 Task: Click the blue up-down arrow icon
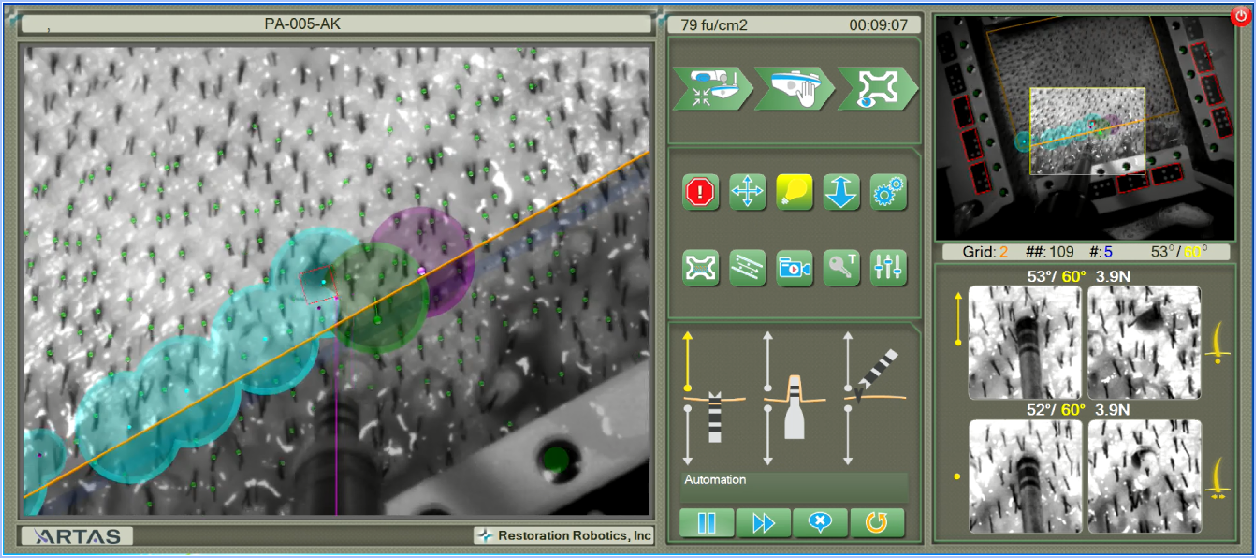point(842,192)
